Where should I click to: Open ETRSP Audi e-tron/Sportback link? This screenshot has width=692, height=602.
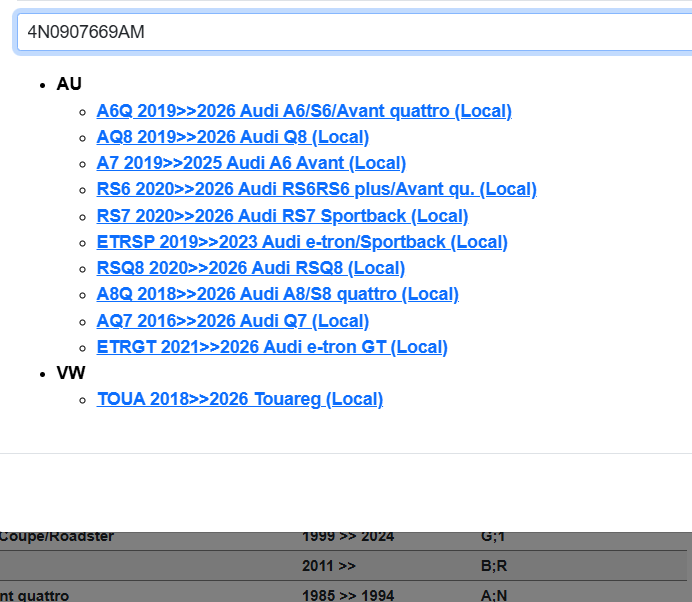pos(302,242)
